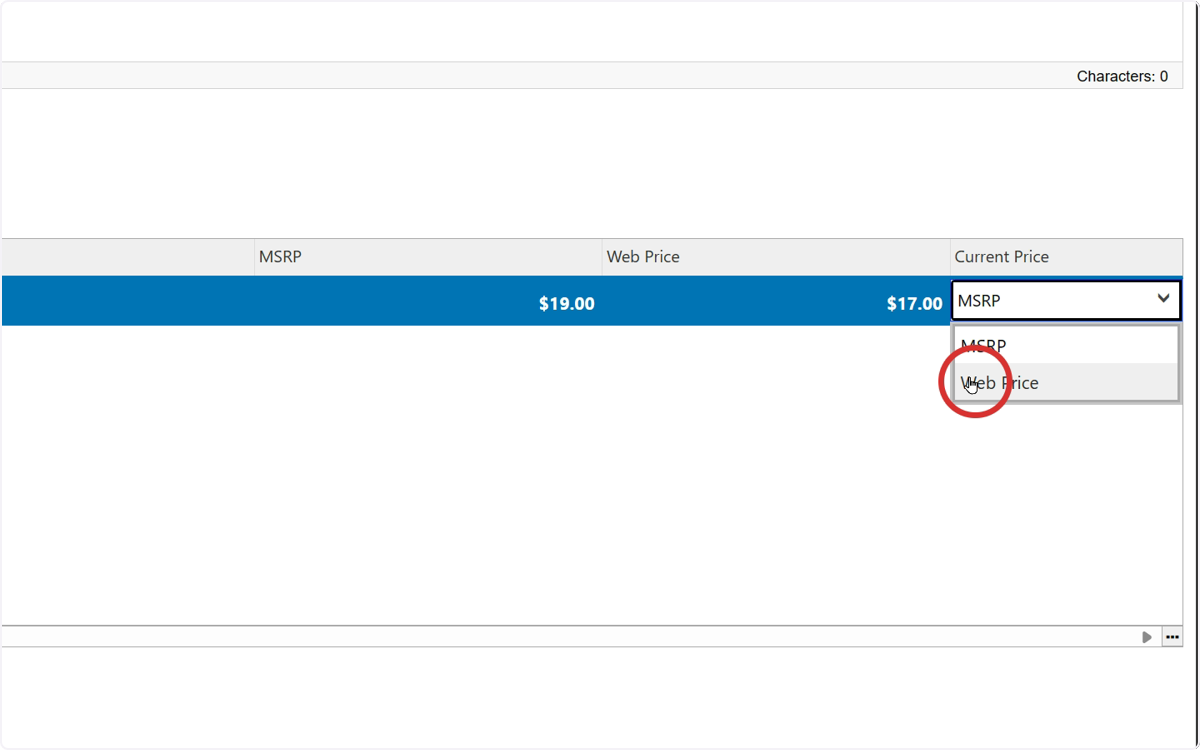Open the ellipsis more options button

click(x=1172, y=637)
